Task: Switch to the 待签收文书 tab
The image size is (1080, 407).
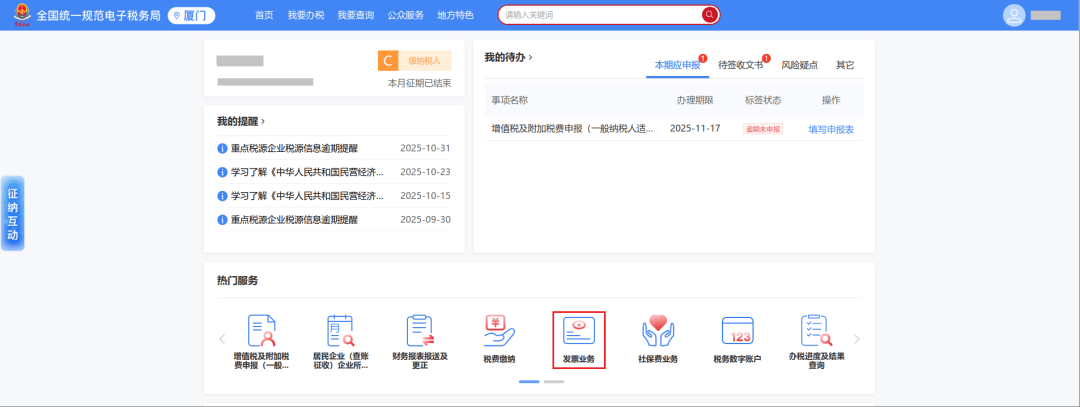Action: 740,65
